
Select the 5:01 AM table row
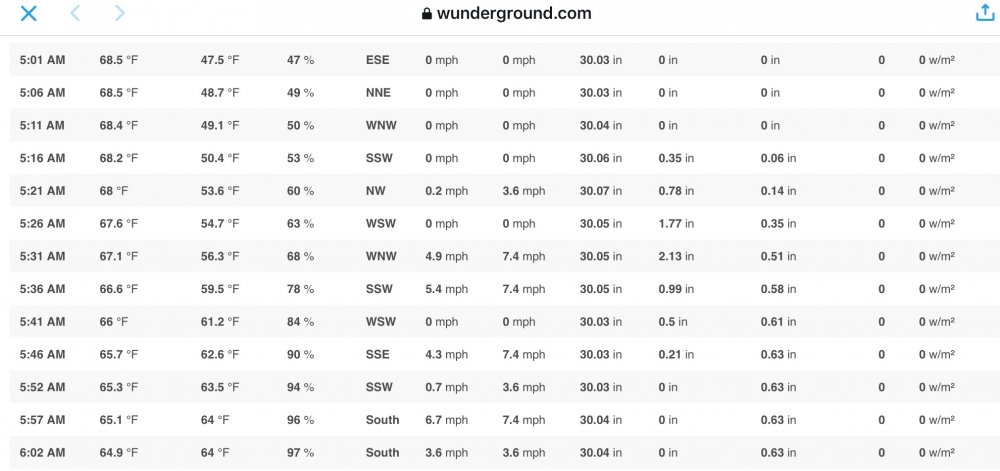(500, 60)
